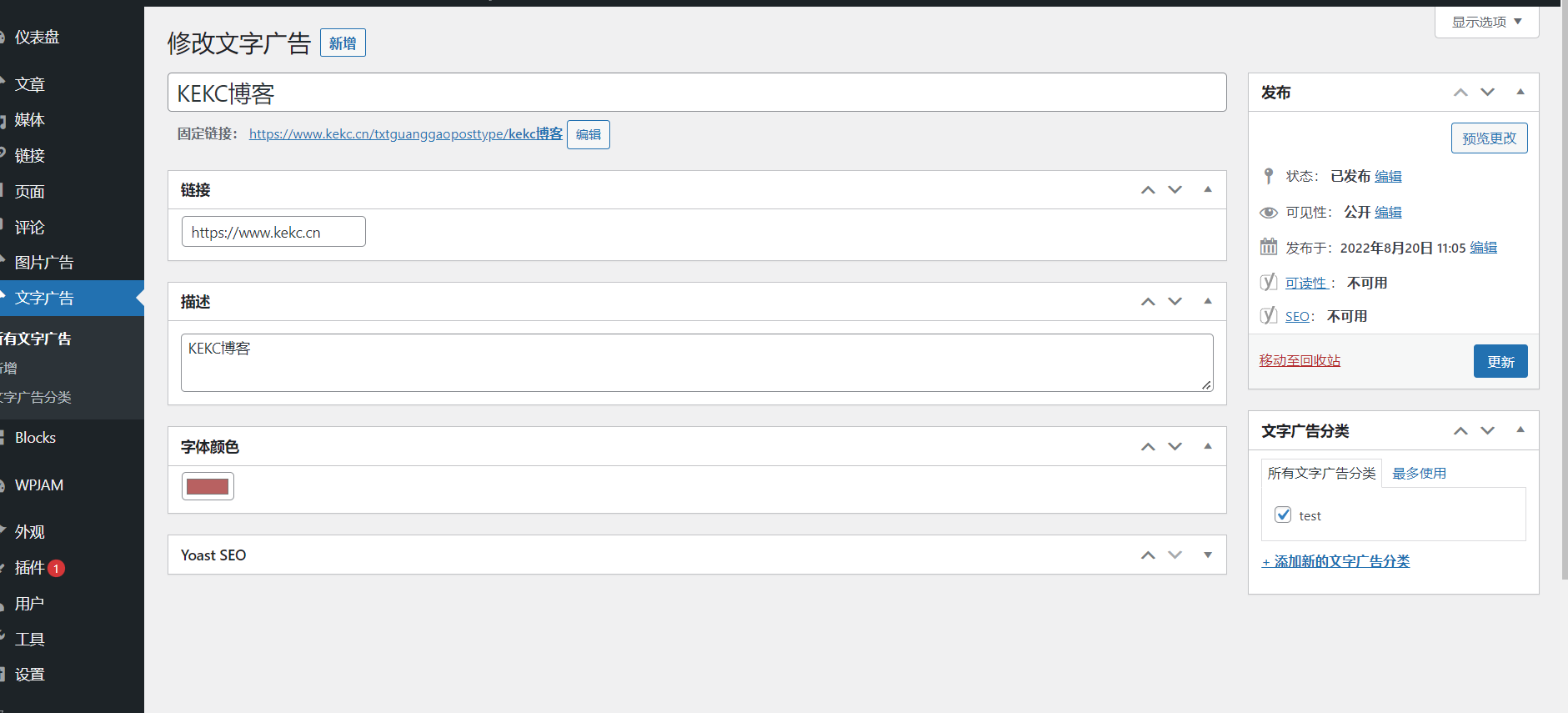
Task: Move the 发布 panel down
Action: pyautogui.click(x=1487, y=93)
